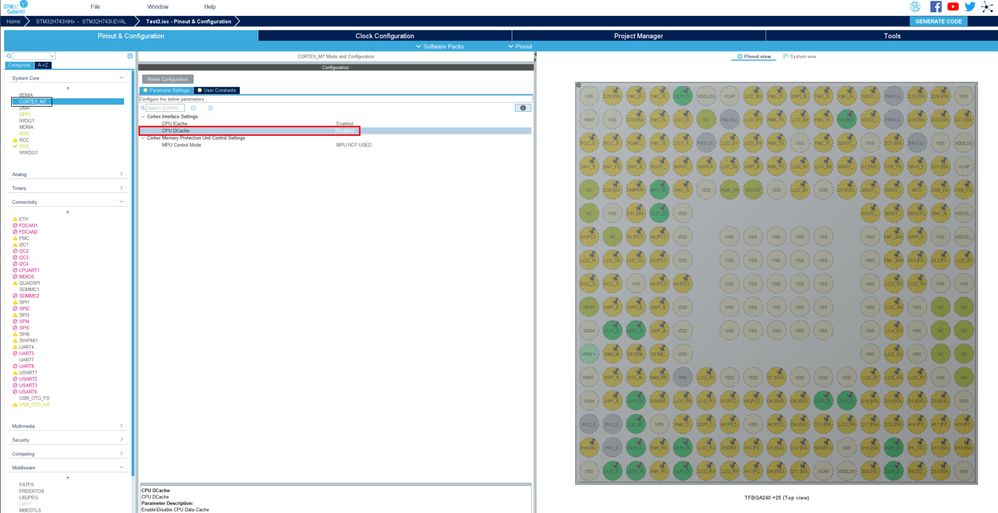Image resolution: width=998 pixels, height=513 pixels.
Task: Click the 10-year anniversary badge icon
Action: [915, 7]
